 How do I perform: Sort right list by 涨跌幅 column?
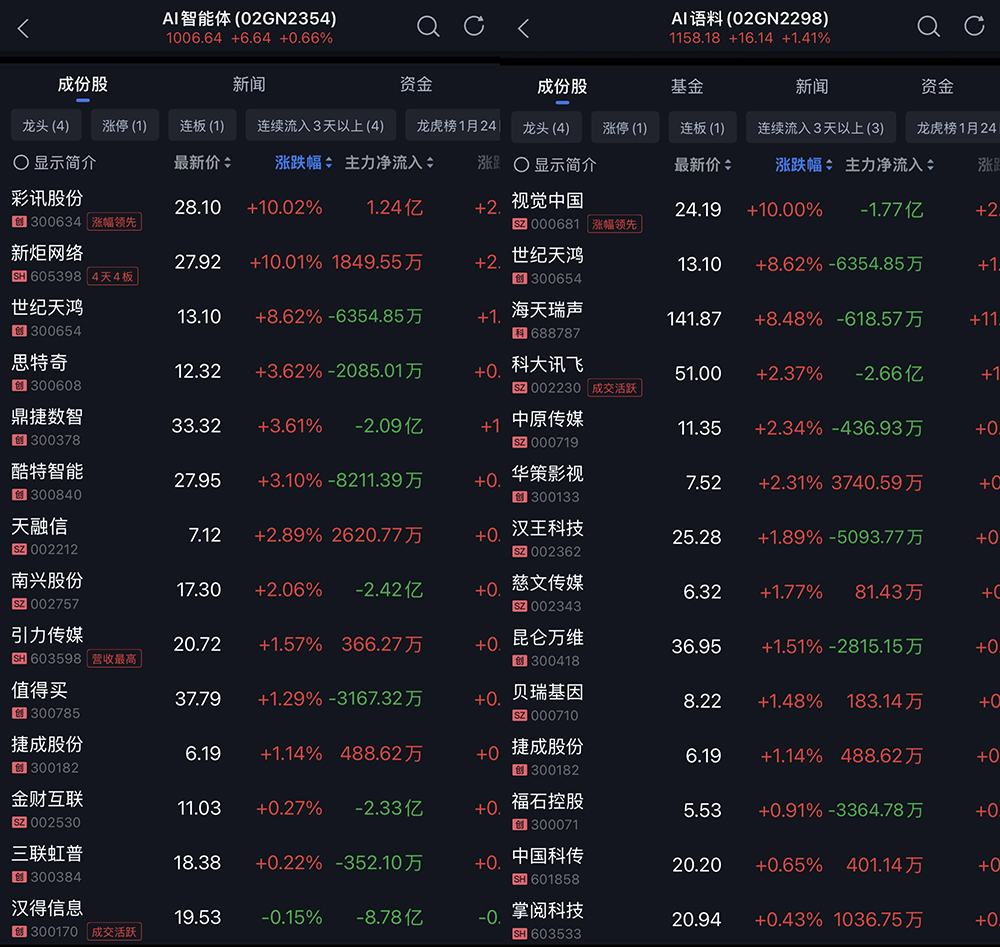tap(804, 164)
